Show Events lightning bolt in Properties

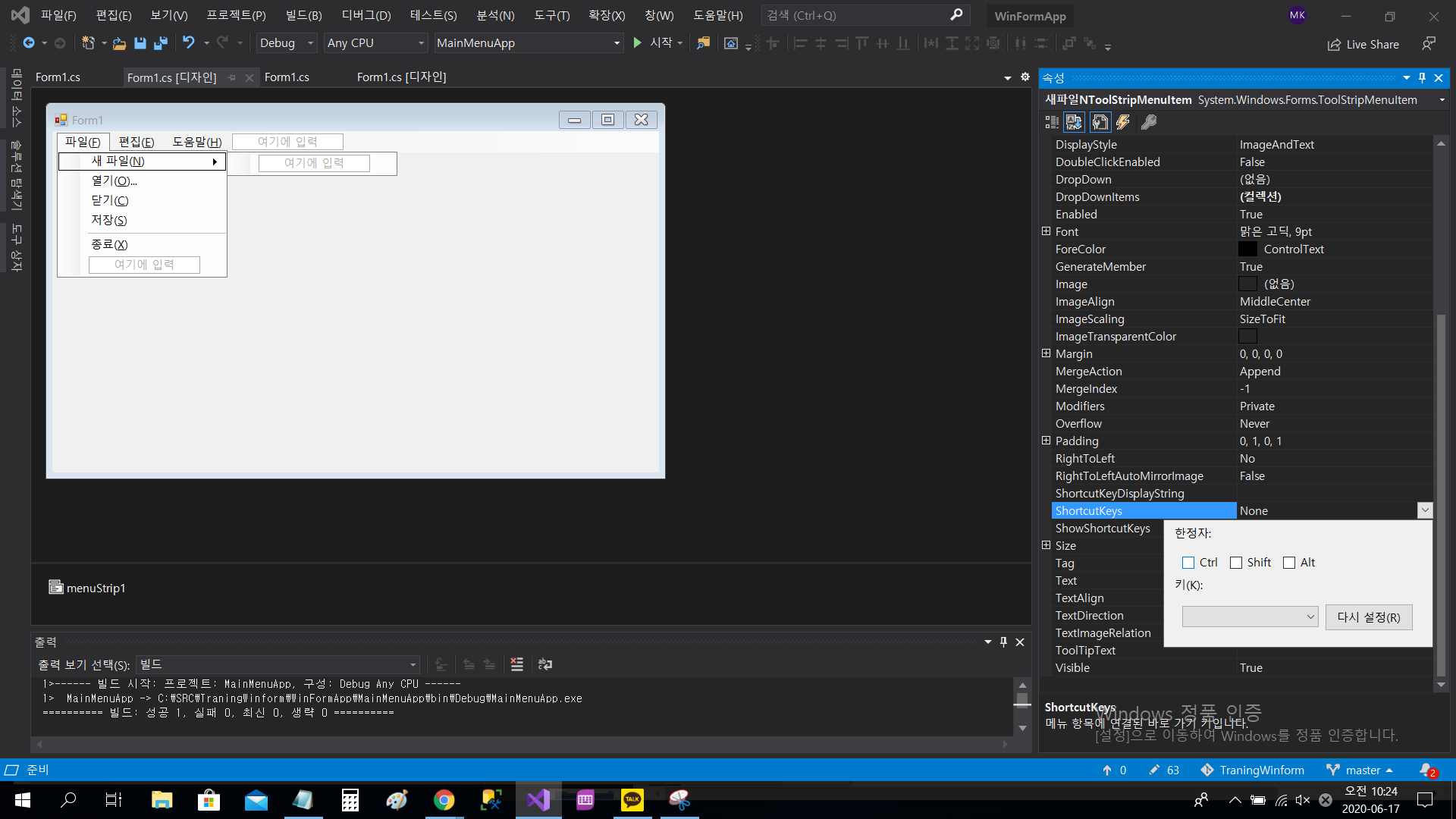1123,122
